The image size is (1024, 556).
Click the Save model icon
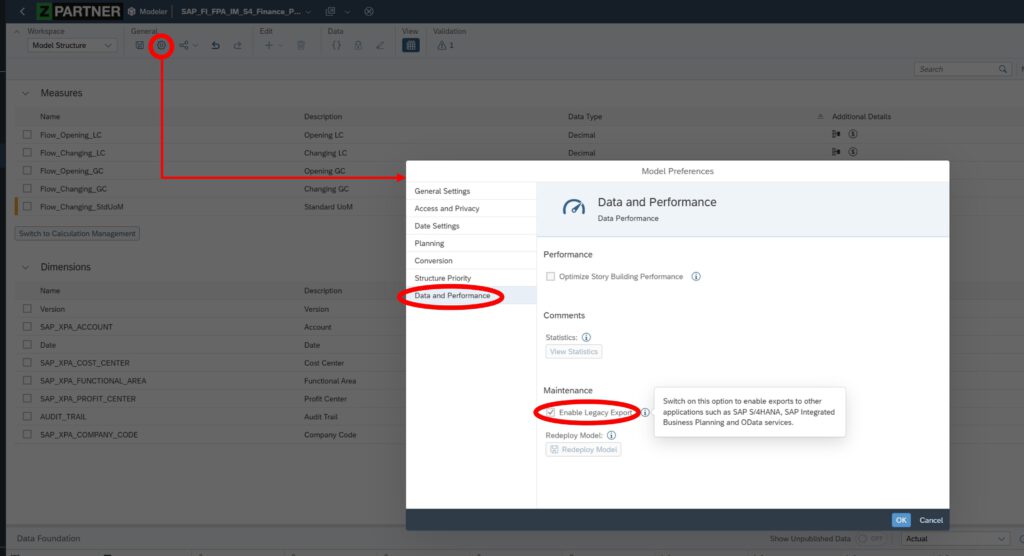tap(140, 45)
